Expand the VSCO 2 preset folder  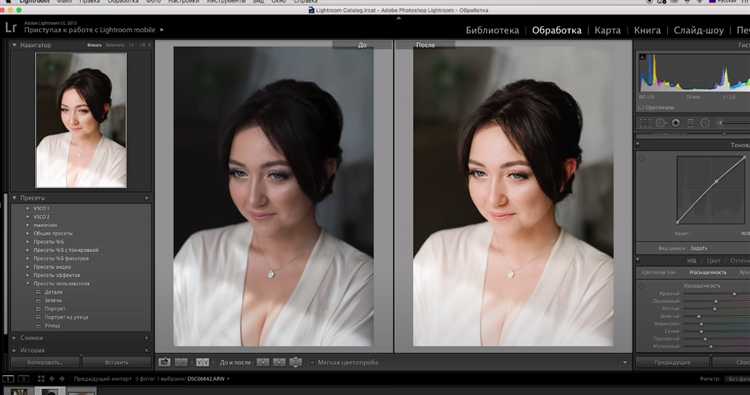click(x=28, y=217)
